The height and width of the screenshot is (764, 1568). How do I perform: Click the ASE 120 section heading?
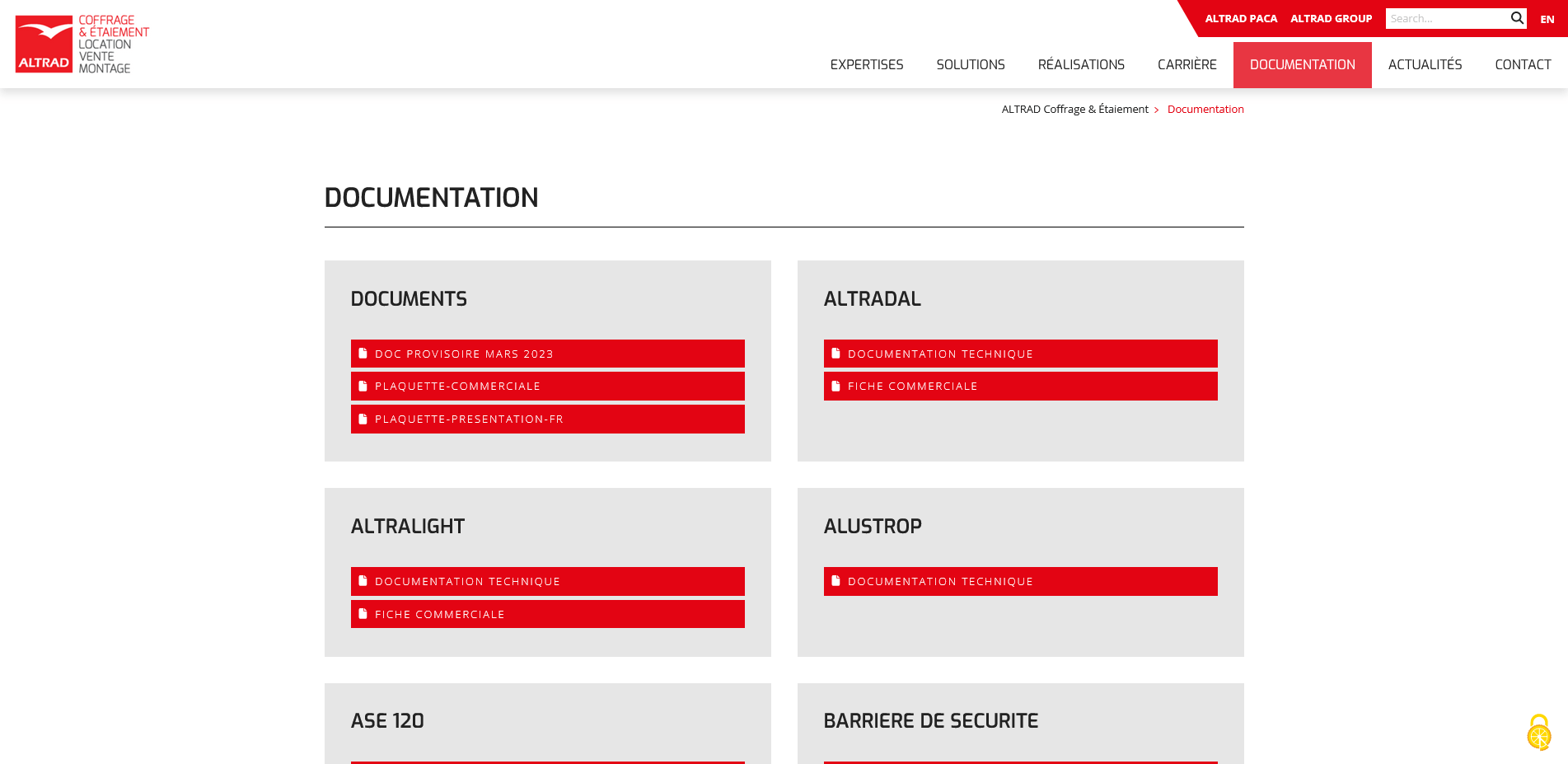coord(387,720)
